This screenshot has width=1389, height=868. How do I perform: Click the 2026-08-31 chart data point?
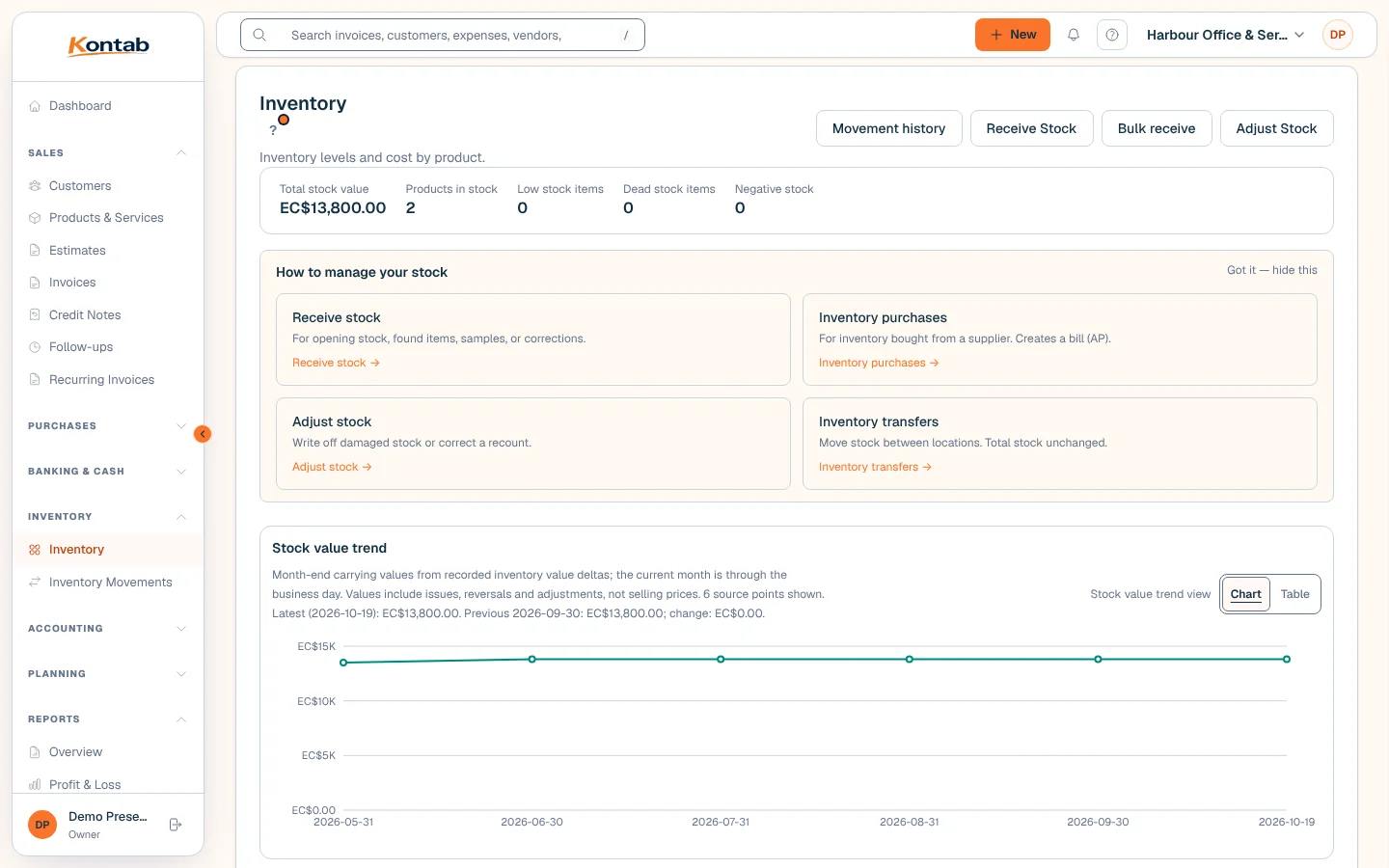tap(910, 660)
